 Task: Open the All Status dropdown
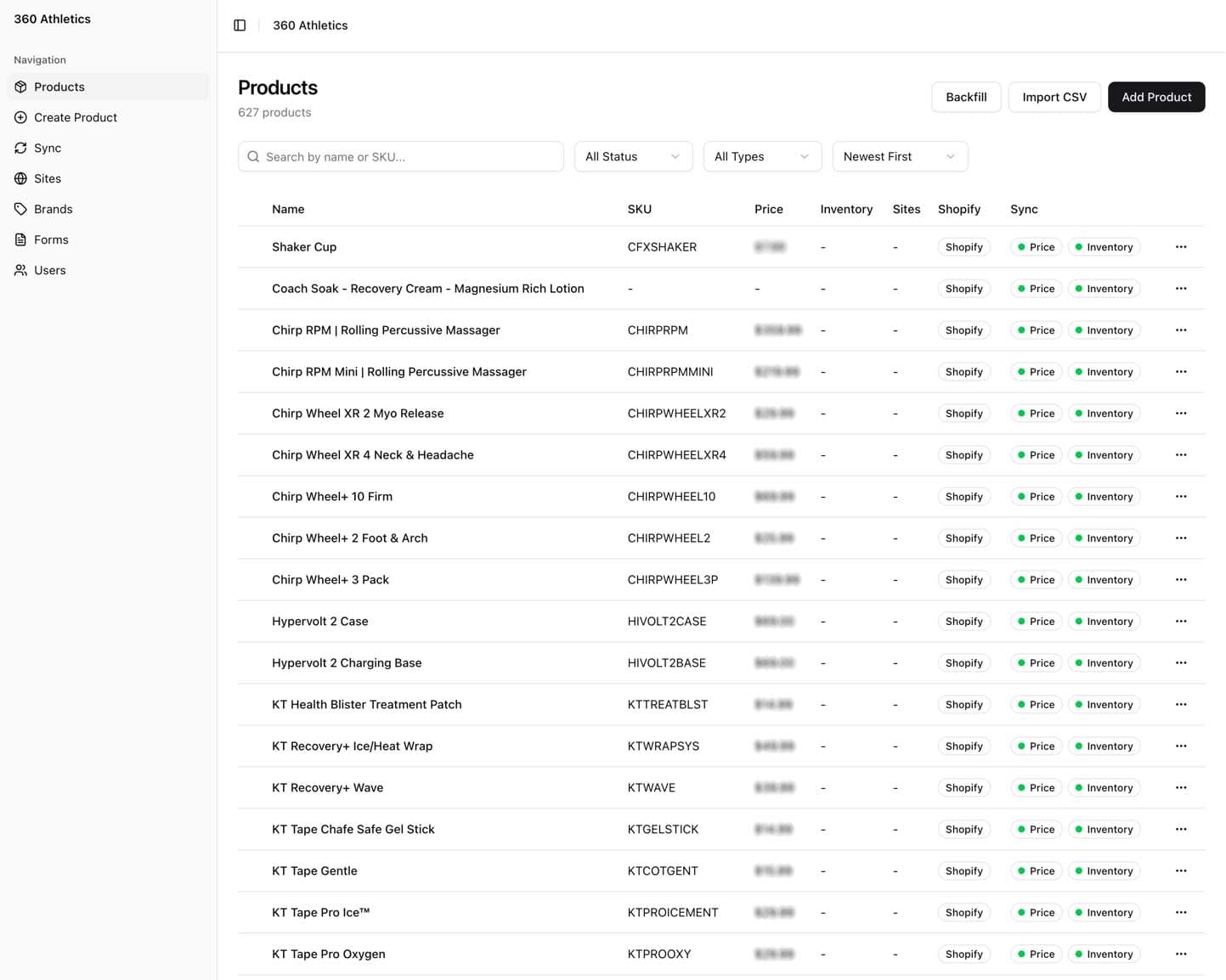(633, 156)
